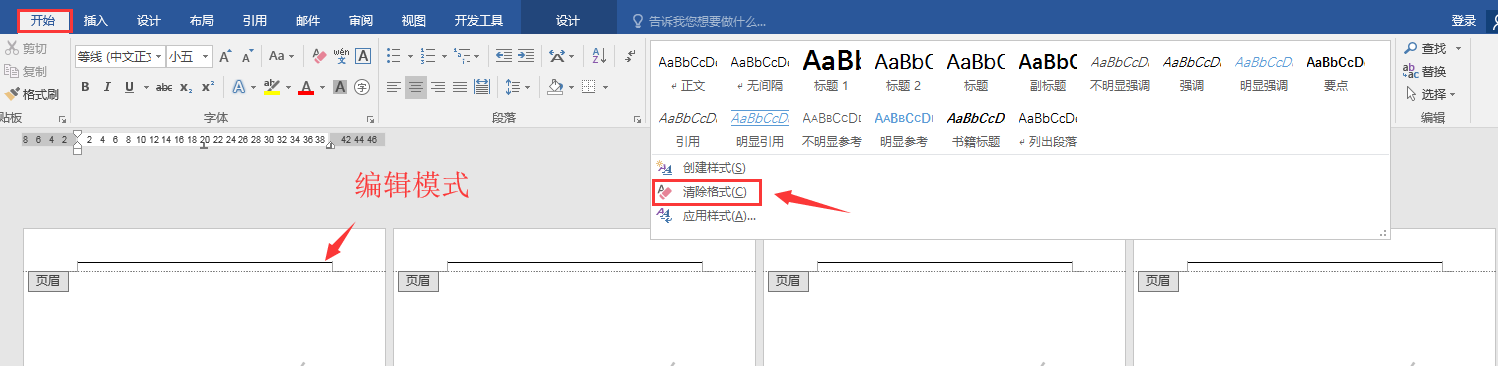Click the eraser clear-formatting icon in font group
The width and height of the screenshot is (1498, 366).
(x=319, y=56)
